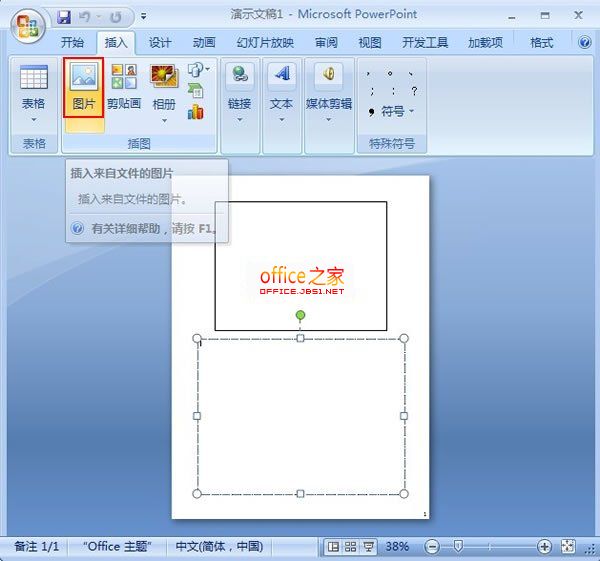Open zoom dialog via 38% label
600x561 pixels.
(x=397, y=546)
